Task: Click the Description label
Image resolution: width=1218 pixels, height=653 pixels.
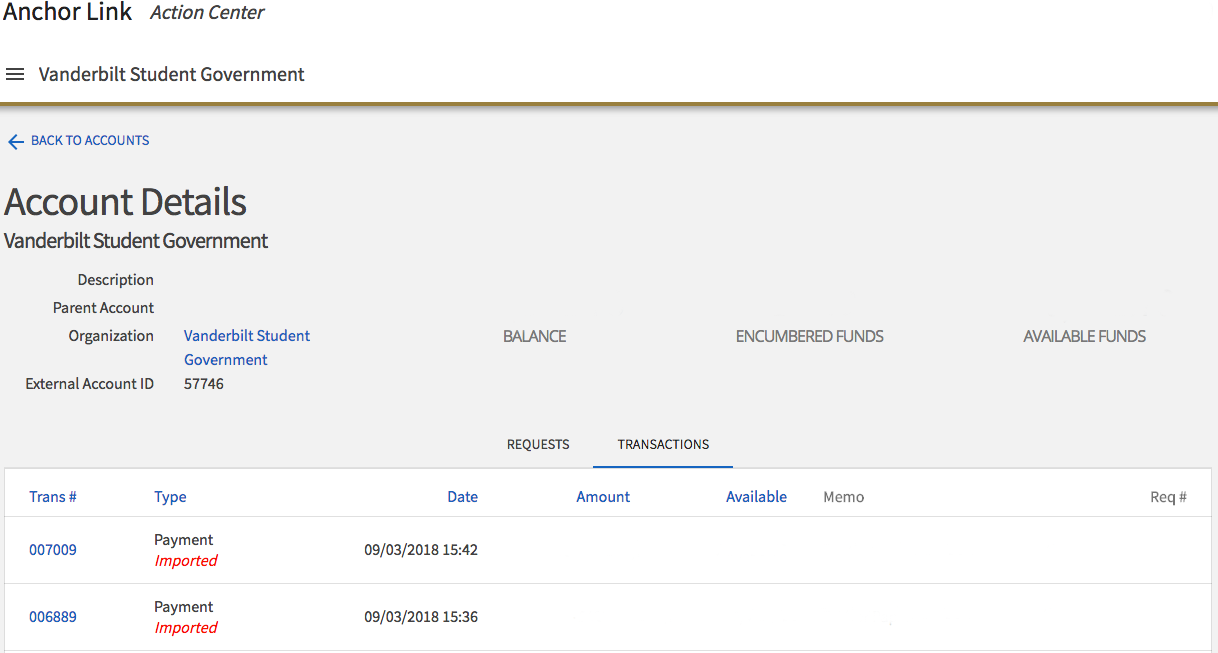Action: [116, 280]
